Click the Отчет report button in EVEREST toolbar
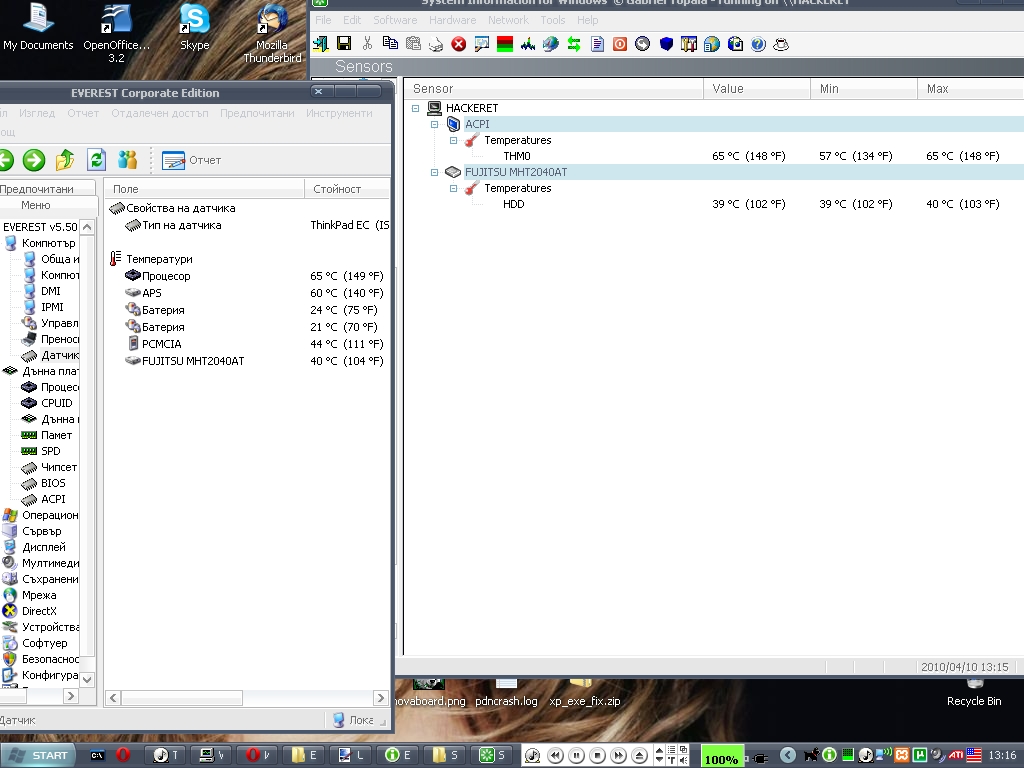 pyautogui.click(x=192, y=160)
